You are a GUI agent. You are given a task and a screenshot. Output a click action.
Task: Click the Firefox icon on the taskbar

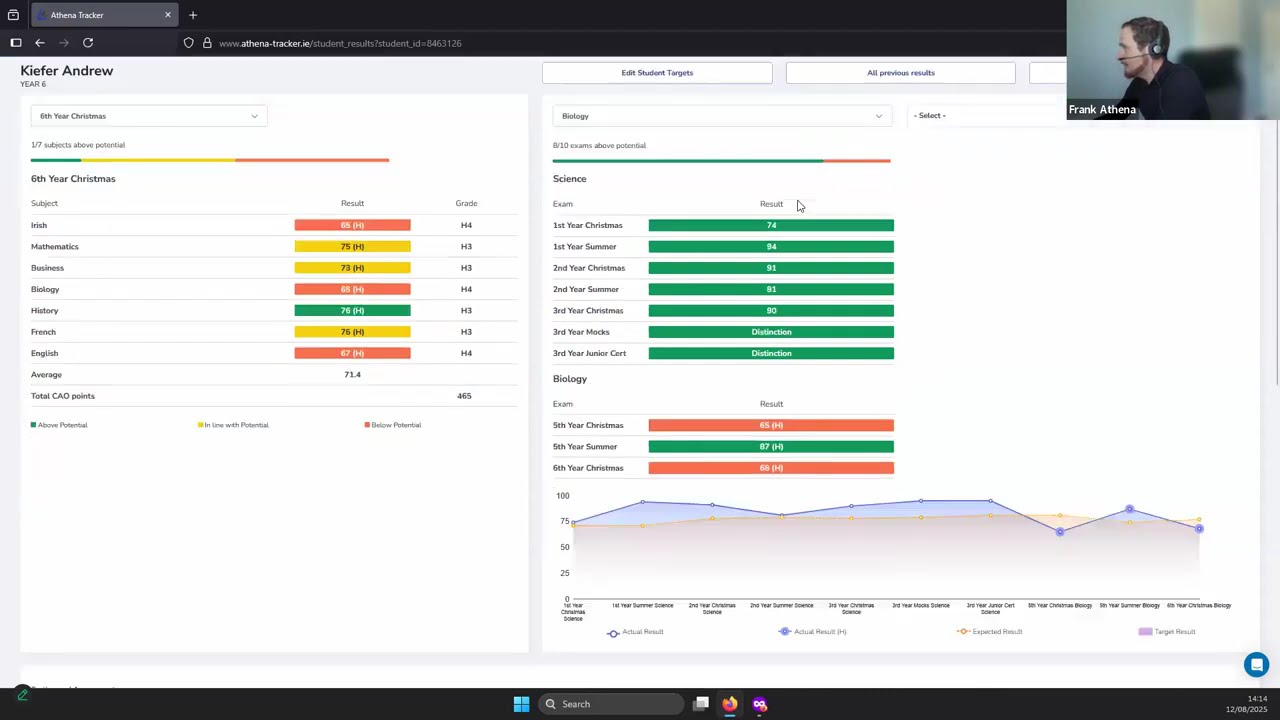tap(730, 704)
